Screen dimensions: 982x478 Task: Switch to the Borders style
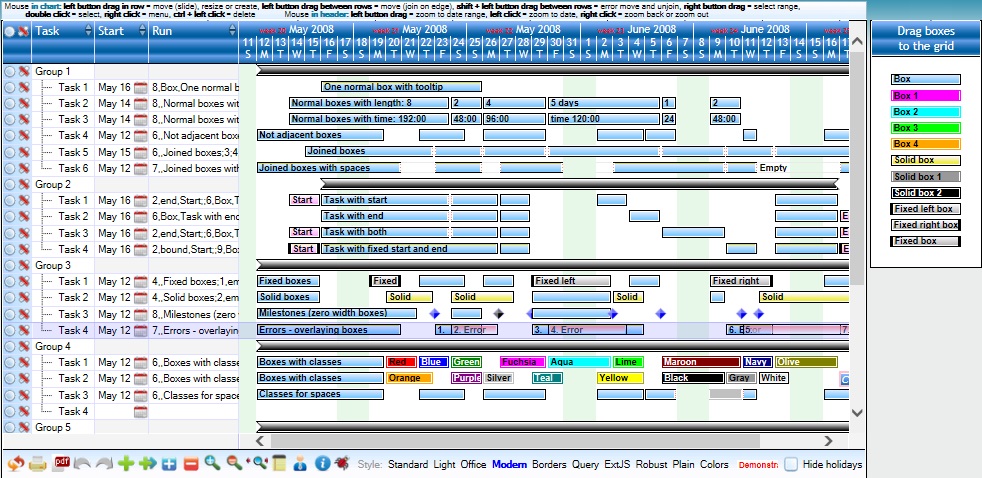549,464
